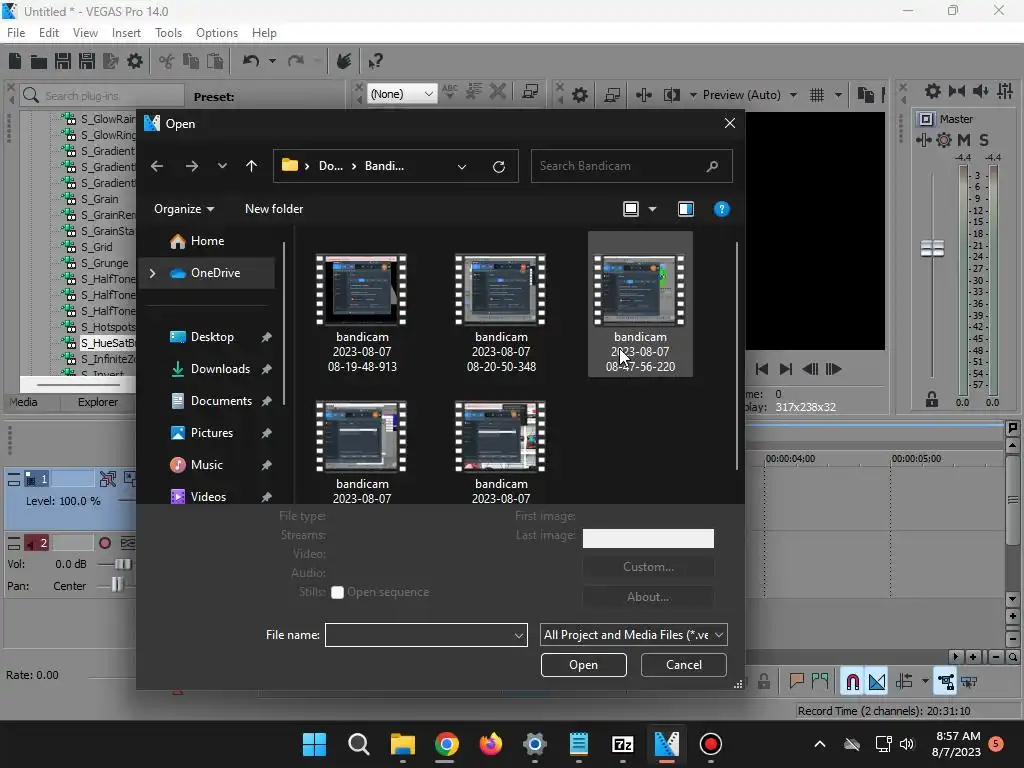
Task: Click the Go to Start playback icon
Action: 761,369
